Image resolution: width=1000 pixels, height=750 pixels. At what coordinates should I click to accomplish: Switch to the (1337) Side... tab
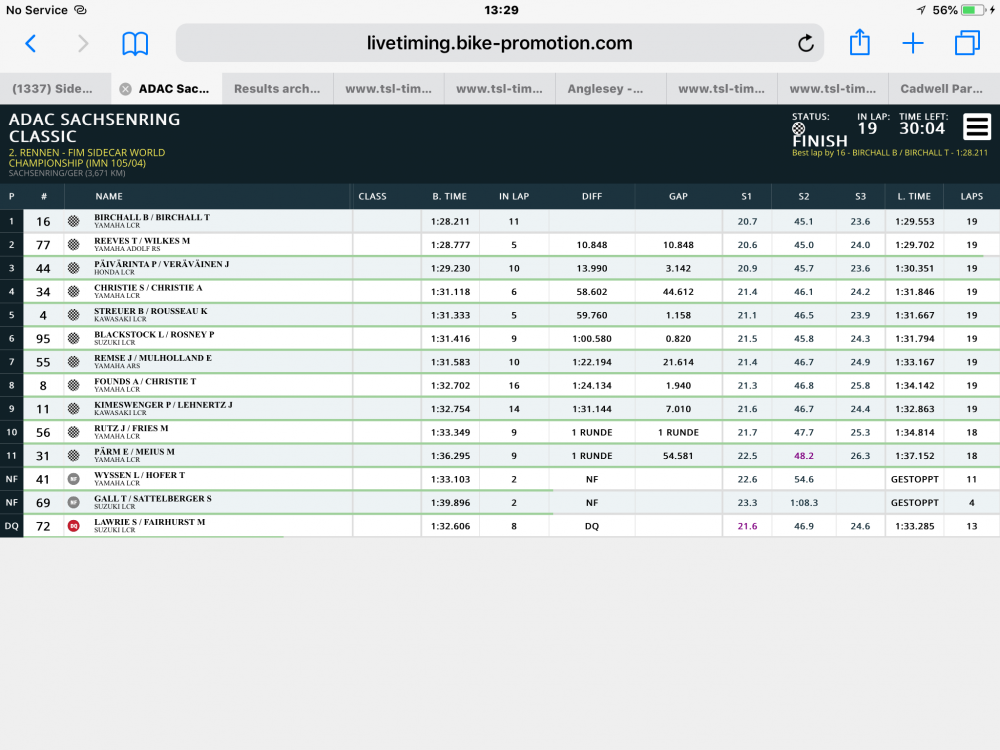click(x=55, y=89)
